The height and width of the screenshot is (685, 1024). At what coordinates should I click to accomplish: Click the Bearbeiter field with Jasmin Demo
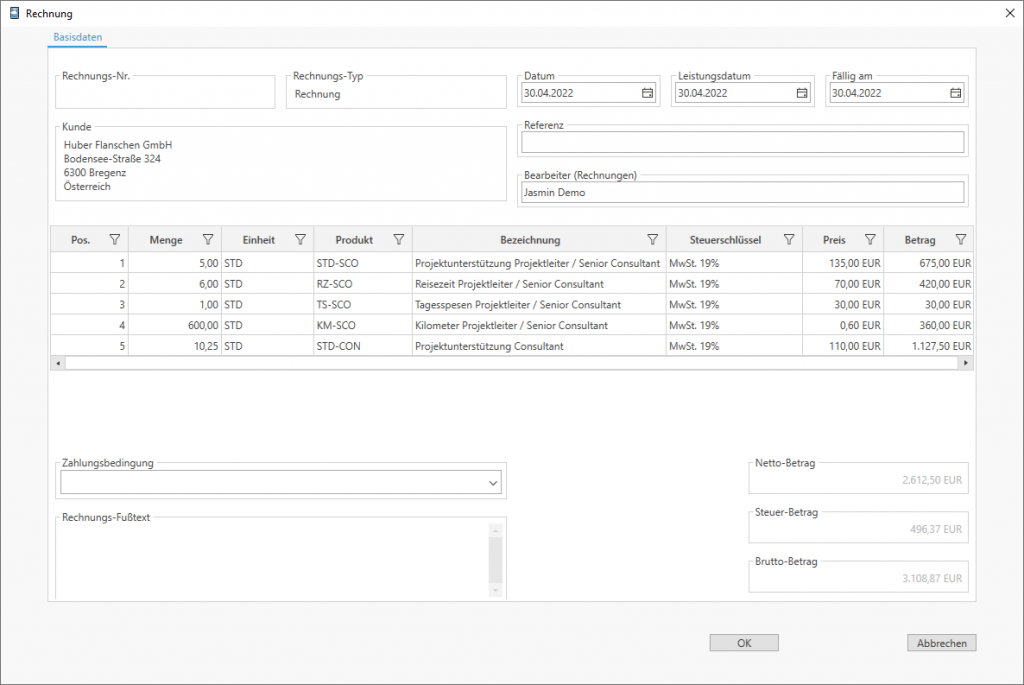tap(743, 192)
